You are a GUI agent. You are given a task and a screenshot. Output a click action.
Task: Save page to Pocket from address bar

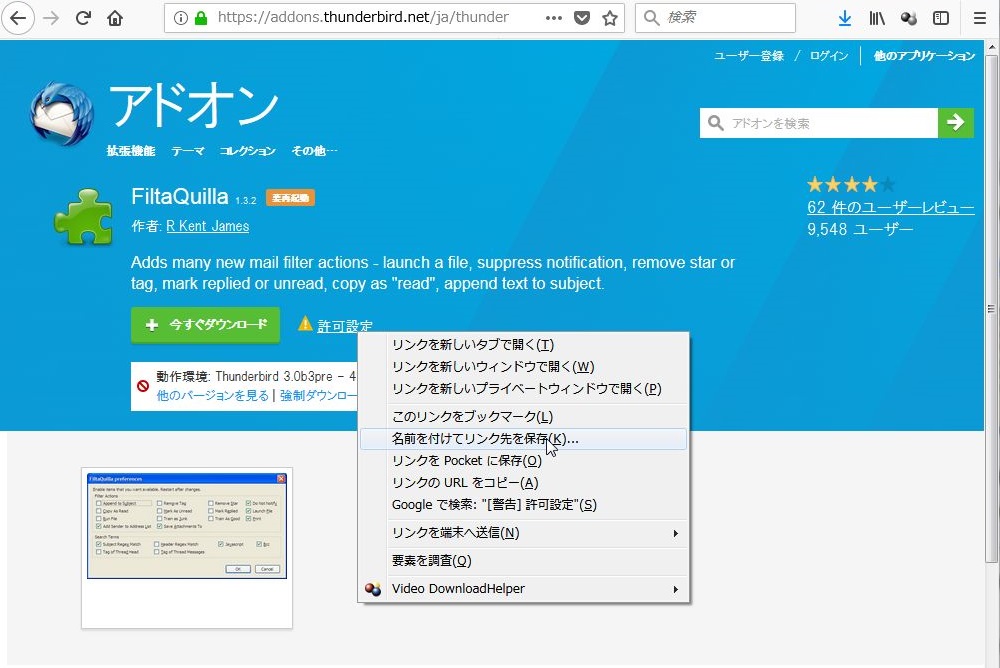582,18
